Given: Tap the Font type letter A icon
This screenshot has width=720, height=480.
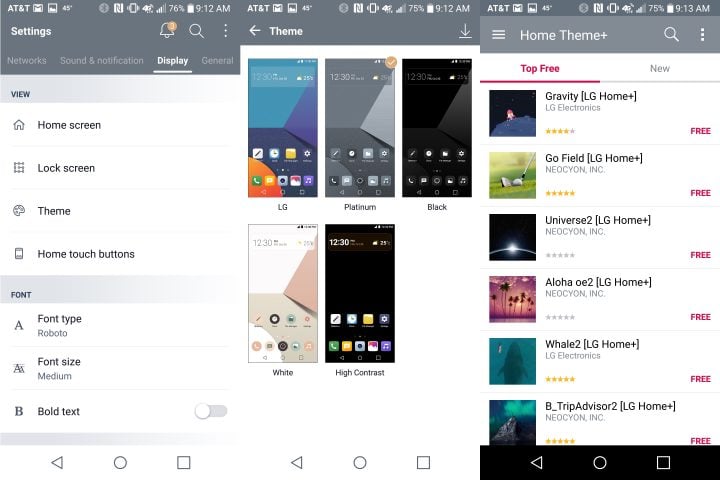Looking at the screenshot, I should click(x=19, y=325).
